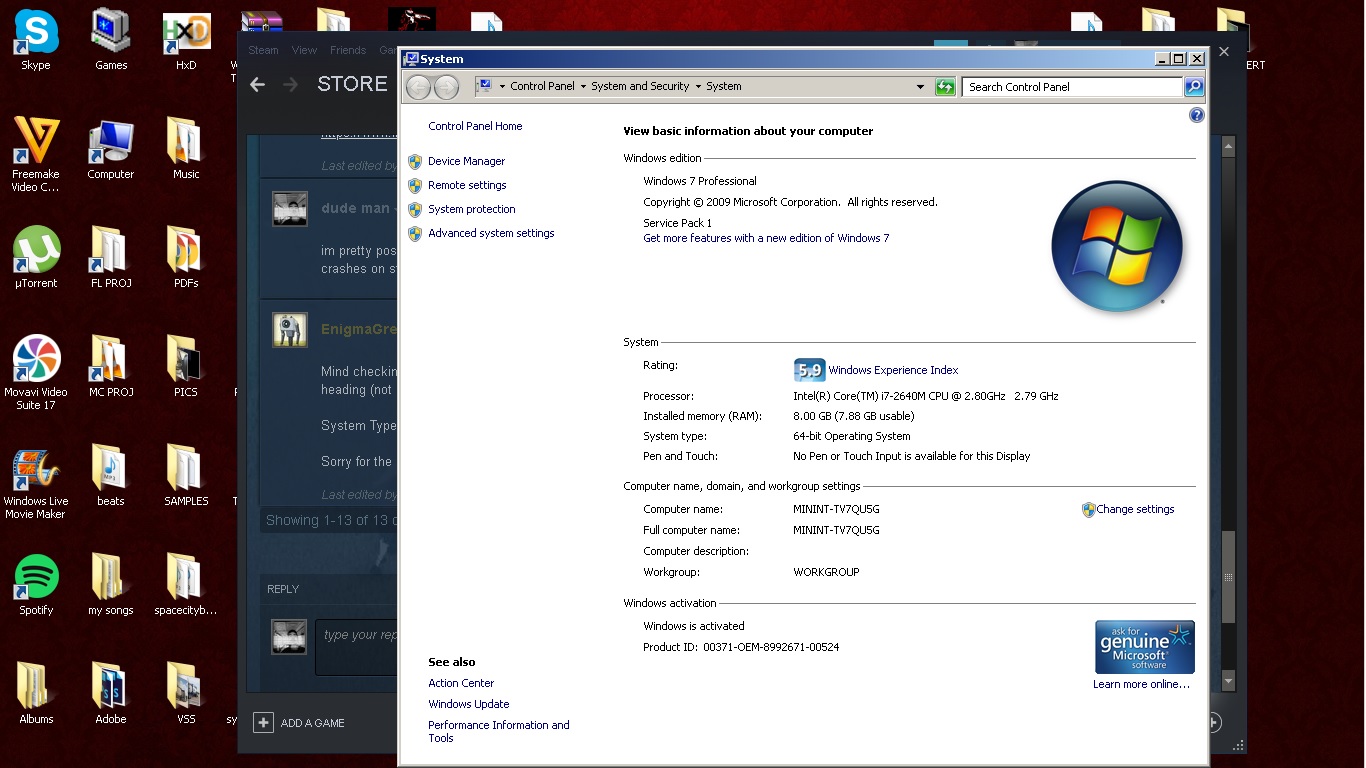Open the Skype desktop shortcut
This screenshot has width=1366, height=768.
coord(36,40)
